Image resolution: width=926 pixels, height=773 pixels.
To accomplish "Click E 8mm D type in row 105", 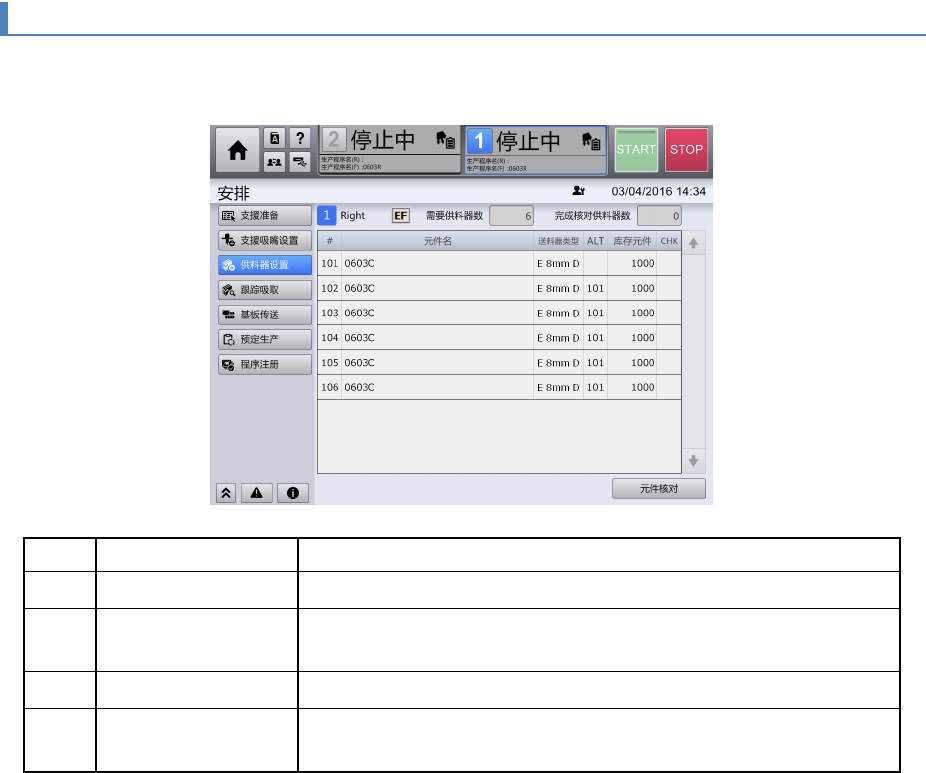I will point(558,363).
